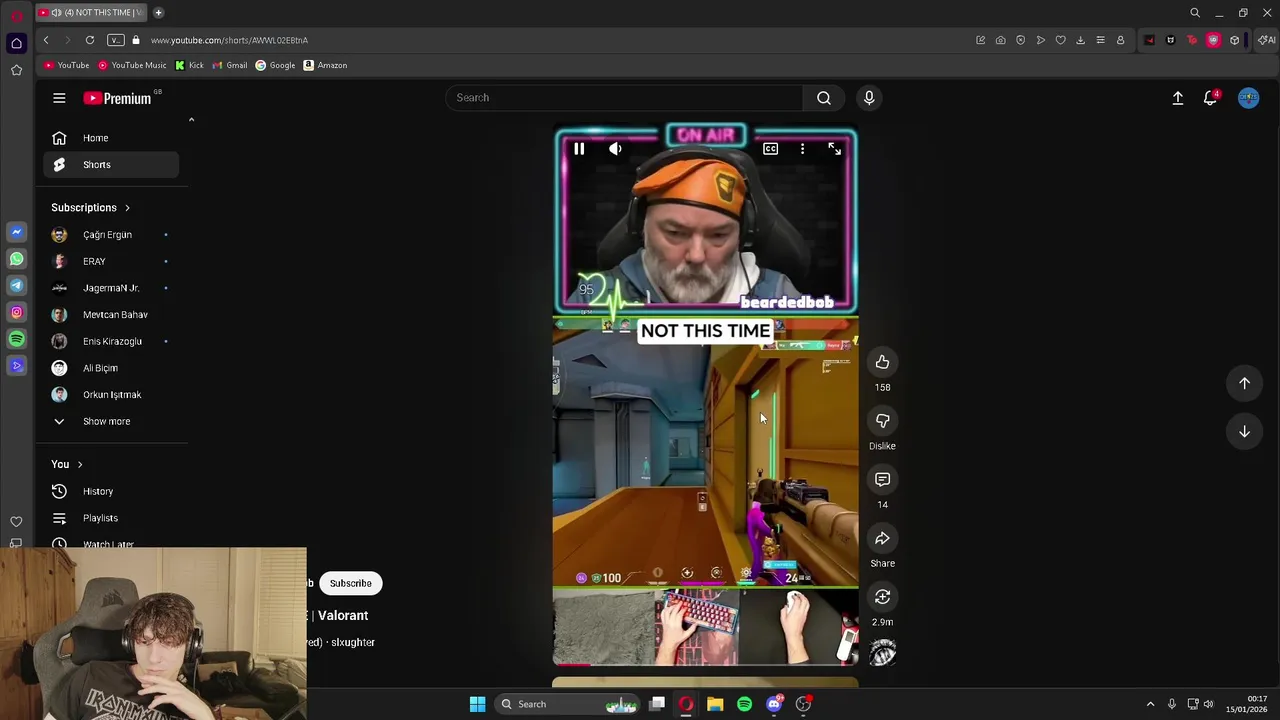Open the YouTube bookmark
Image resolution: width=1280 pixels, height=720 pixels.
tap(66, 65)
